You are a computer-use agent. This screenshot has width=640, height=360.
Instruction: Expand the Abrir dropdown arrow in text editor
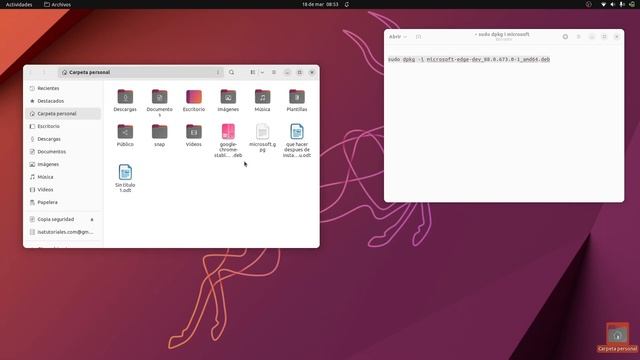point(405,37)
